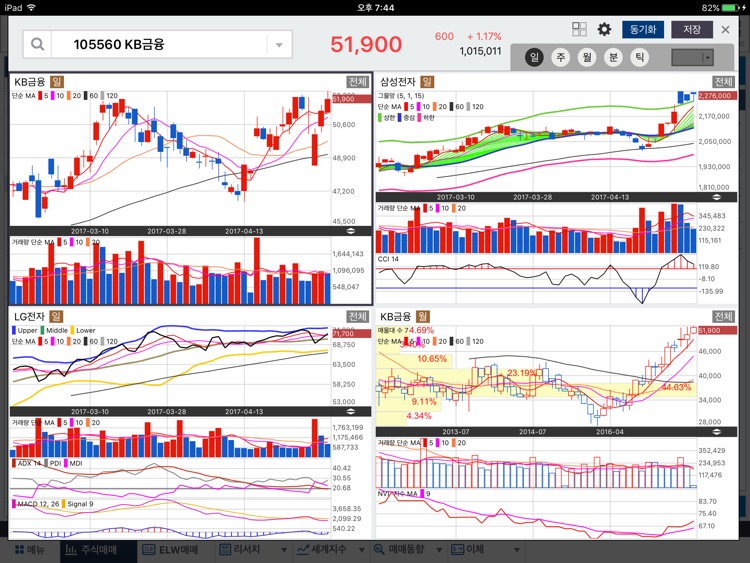The image size is (750, 563).
Task: Close the multi-chart window
Action: (726, 30)
